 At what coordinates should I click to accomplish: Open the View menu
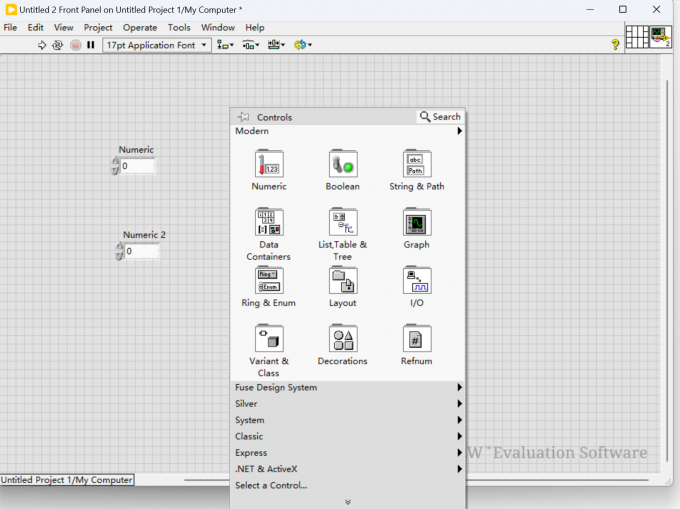tap(63, 27)
